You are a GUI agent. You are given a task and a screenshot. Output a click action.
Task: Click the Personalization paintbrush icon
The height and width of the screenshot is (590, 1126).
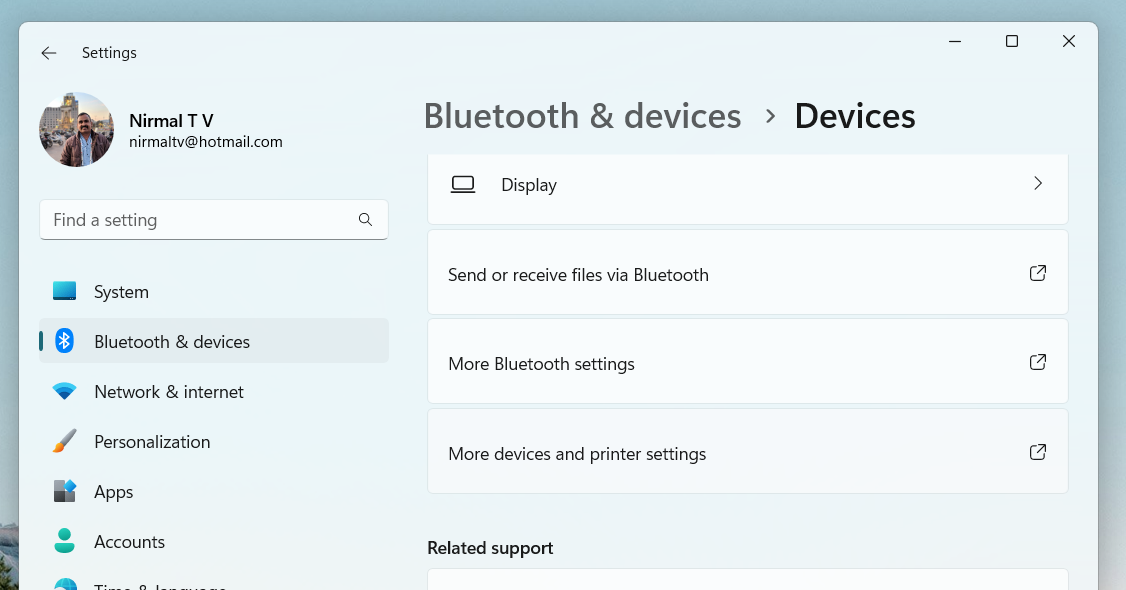(65, 441)
